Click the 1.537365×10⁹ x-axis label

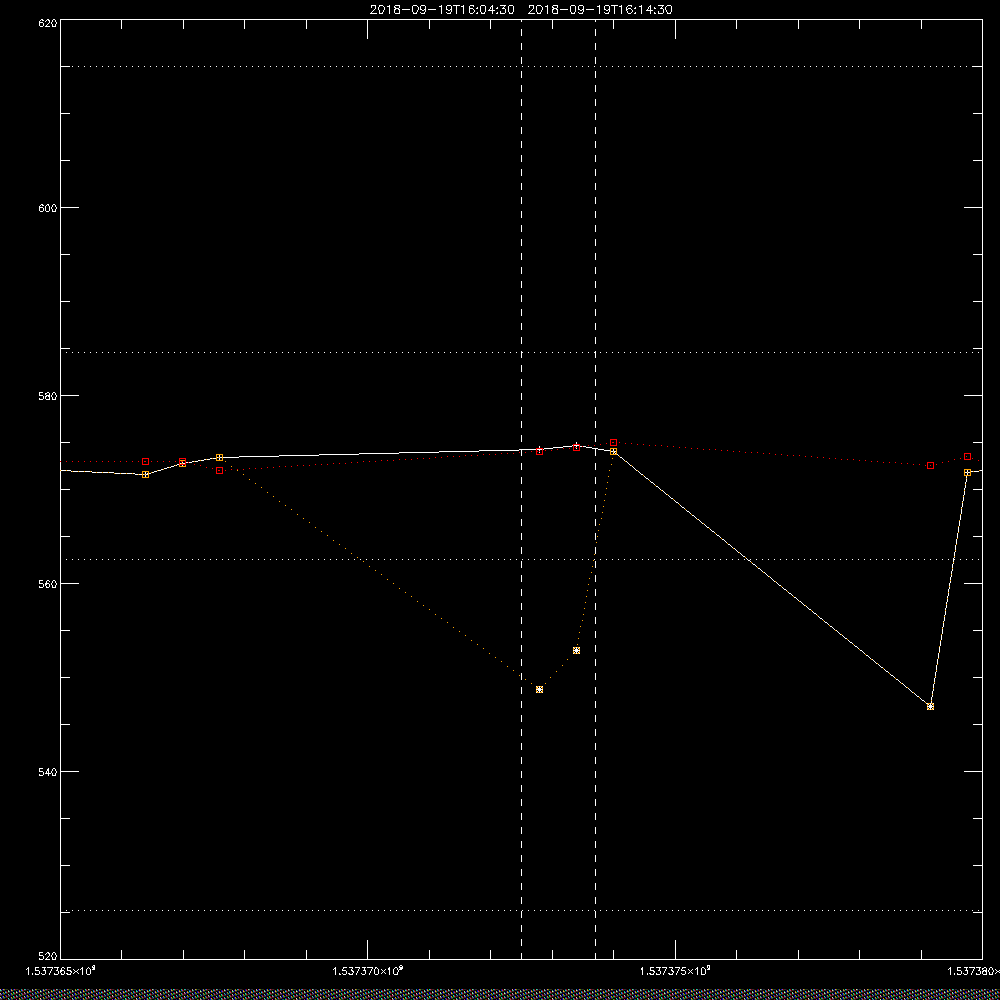click(x=61, y=971)
